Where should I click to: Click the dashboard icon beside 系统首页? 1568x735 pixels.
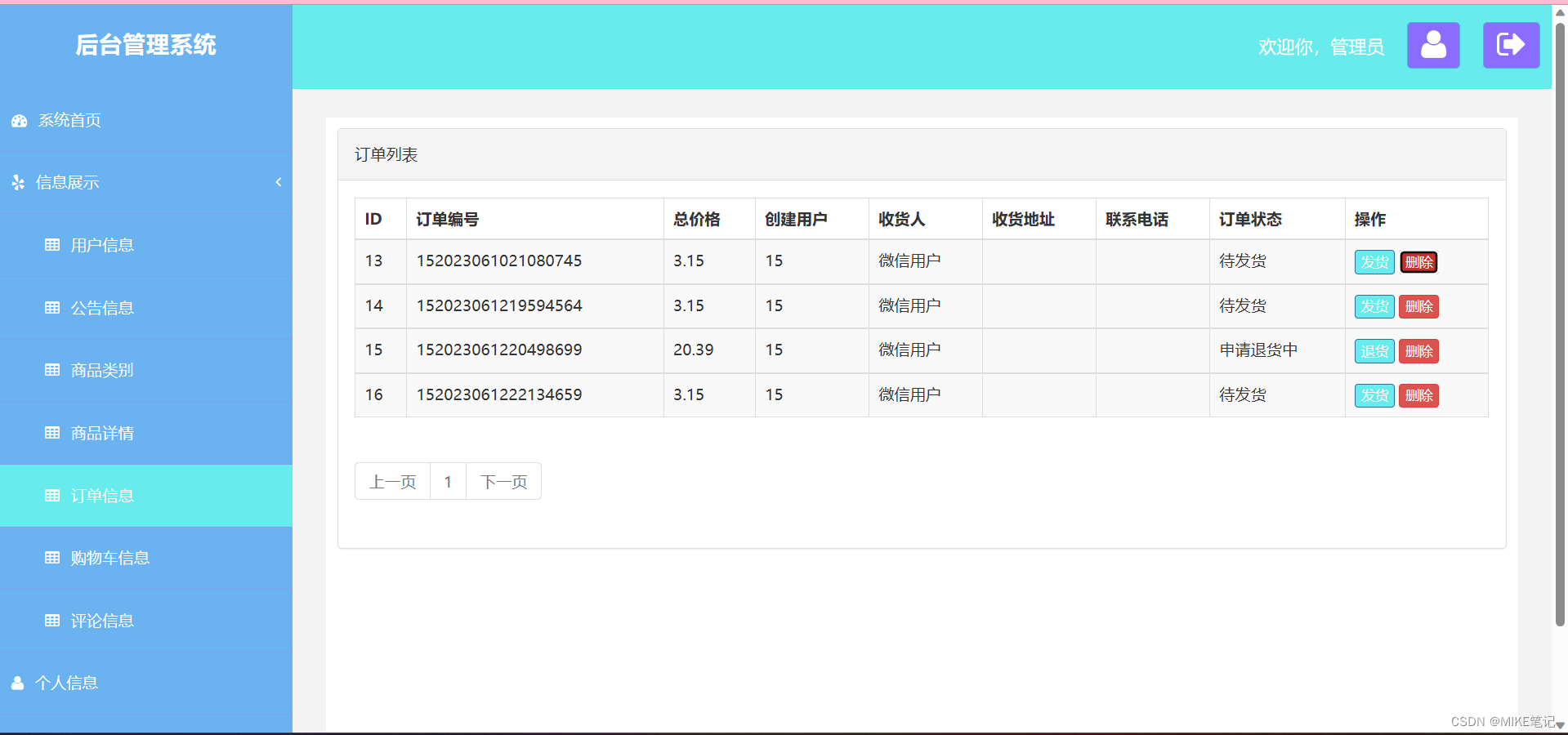pos(20,121)
